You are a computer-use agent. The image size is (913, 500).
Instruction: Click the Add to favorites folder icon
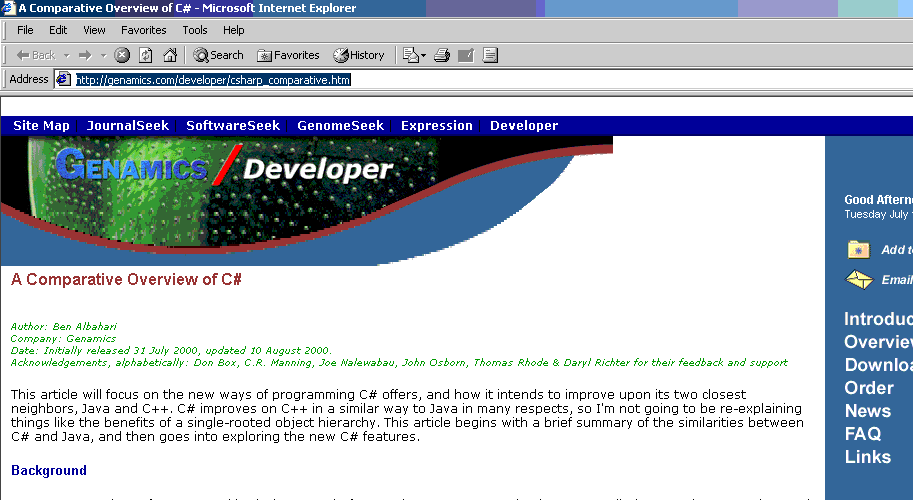[859, 249]
